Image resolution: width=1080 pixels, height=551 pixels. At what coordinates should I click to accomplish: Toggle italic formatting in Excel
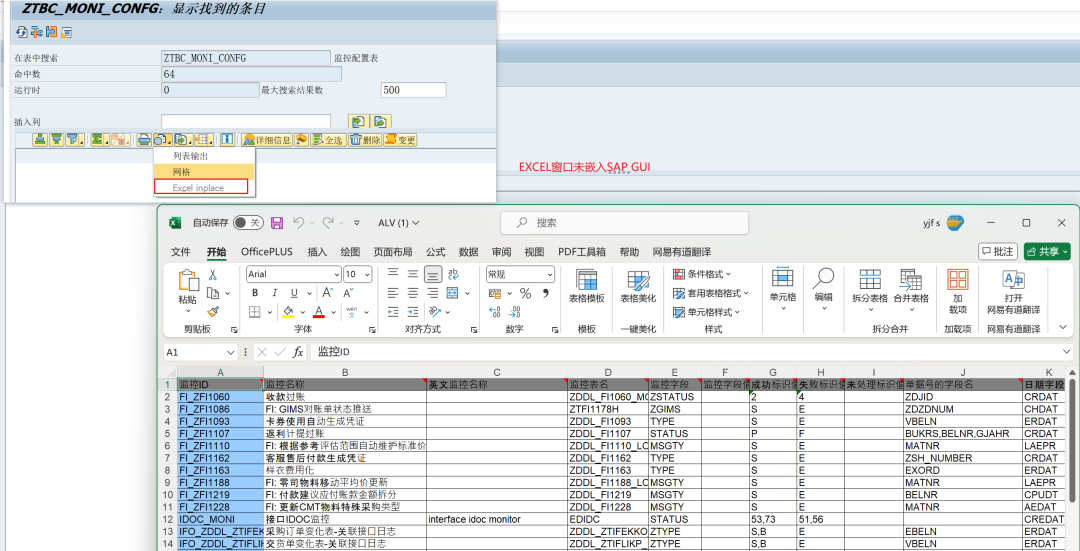pyautogui.click(x=274, y=293)
